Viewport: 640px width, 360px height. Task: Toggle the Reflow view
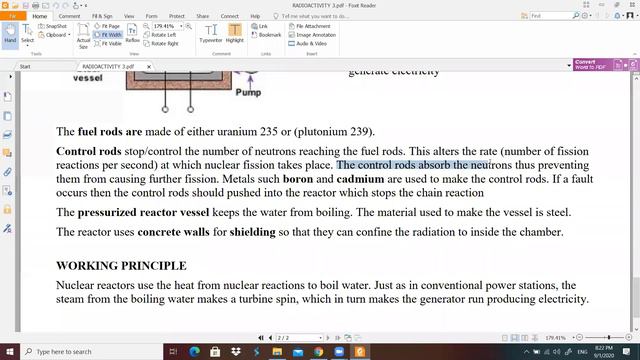[x=132, y=33]
